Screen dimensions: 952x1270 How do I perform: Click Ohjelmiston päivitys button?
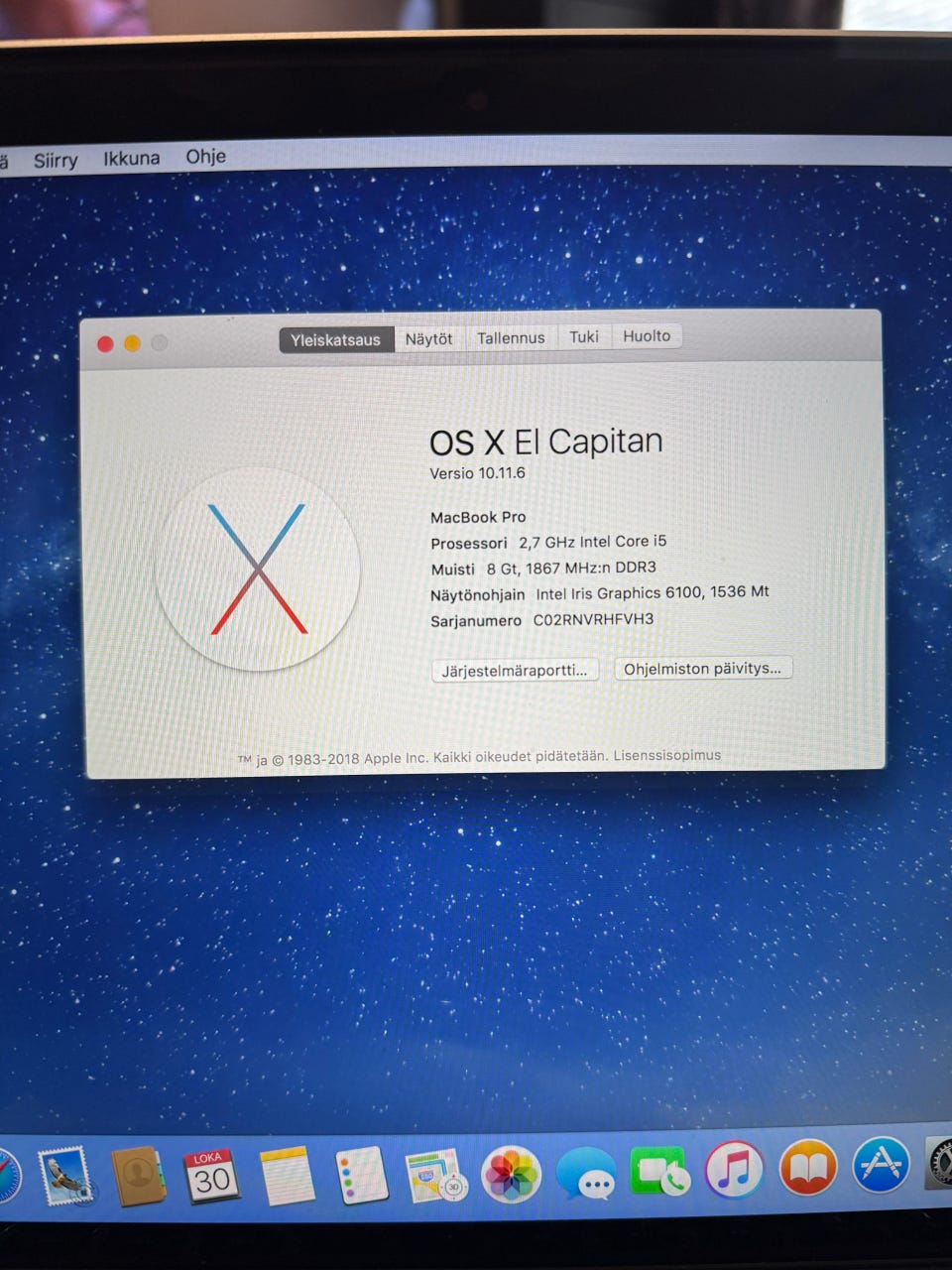coord(702,669)
